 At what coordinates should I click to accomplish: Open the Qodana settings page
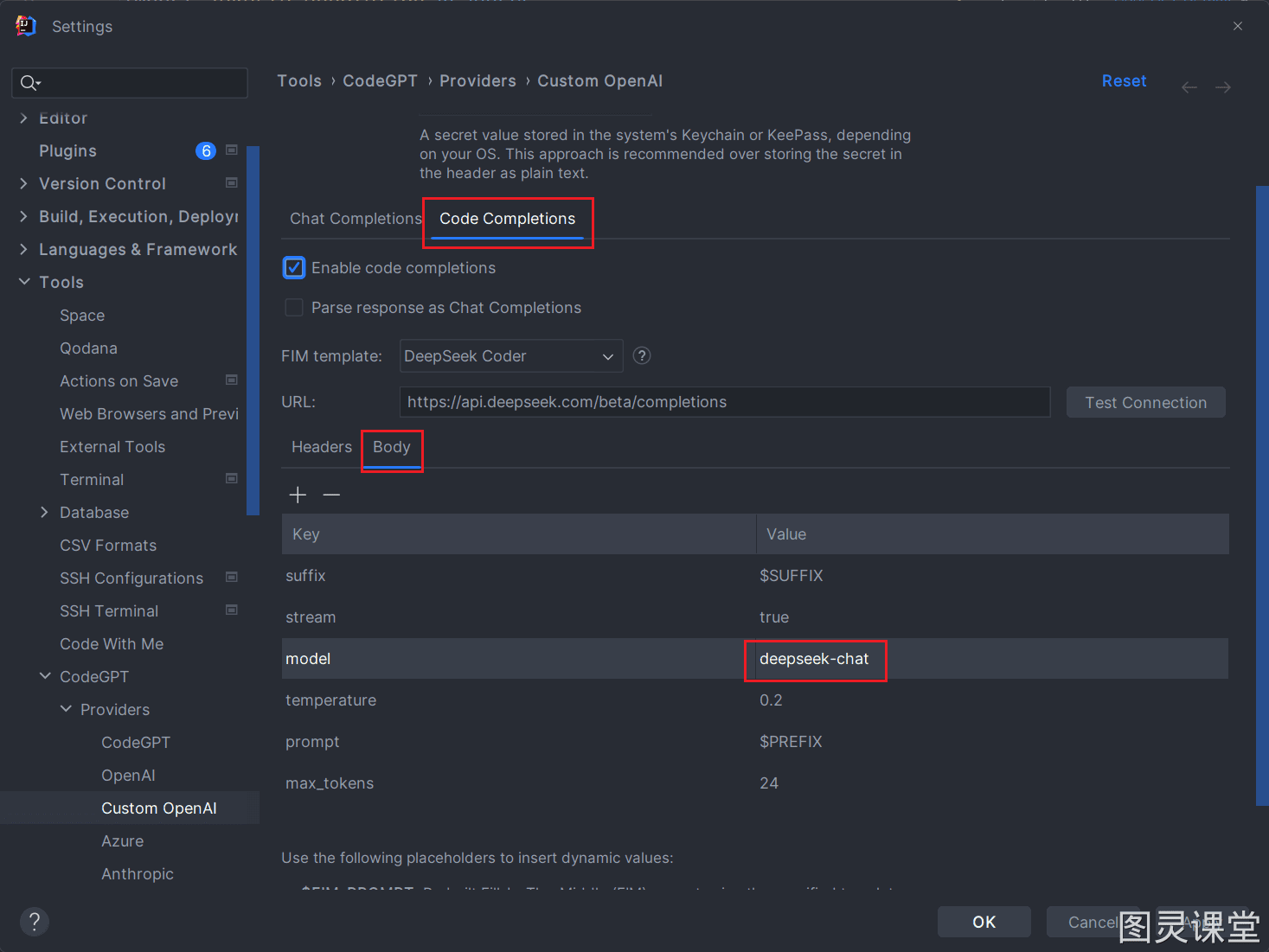click(88, 348)
